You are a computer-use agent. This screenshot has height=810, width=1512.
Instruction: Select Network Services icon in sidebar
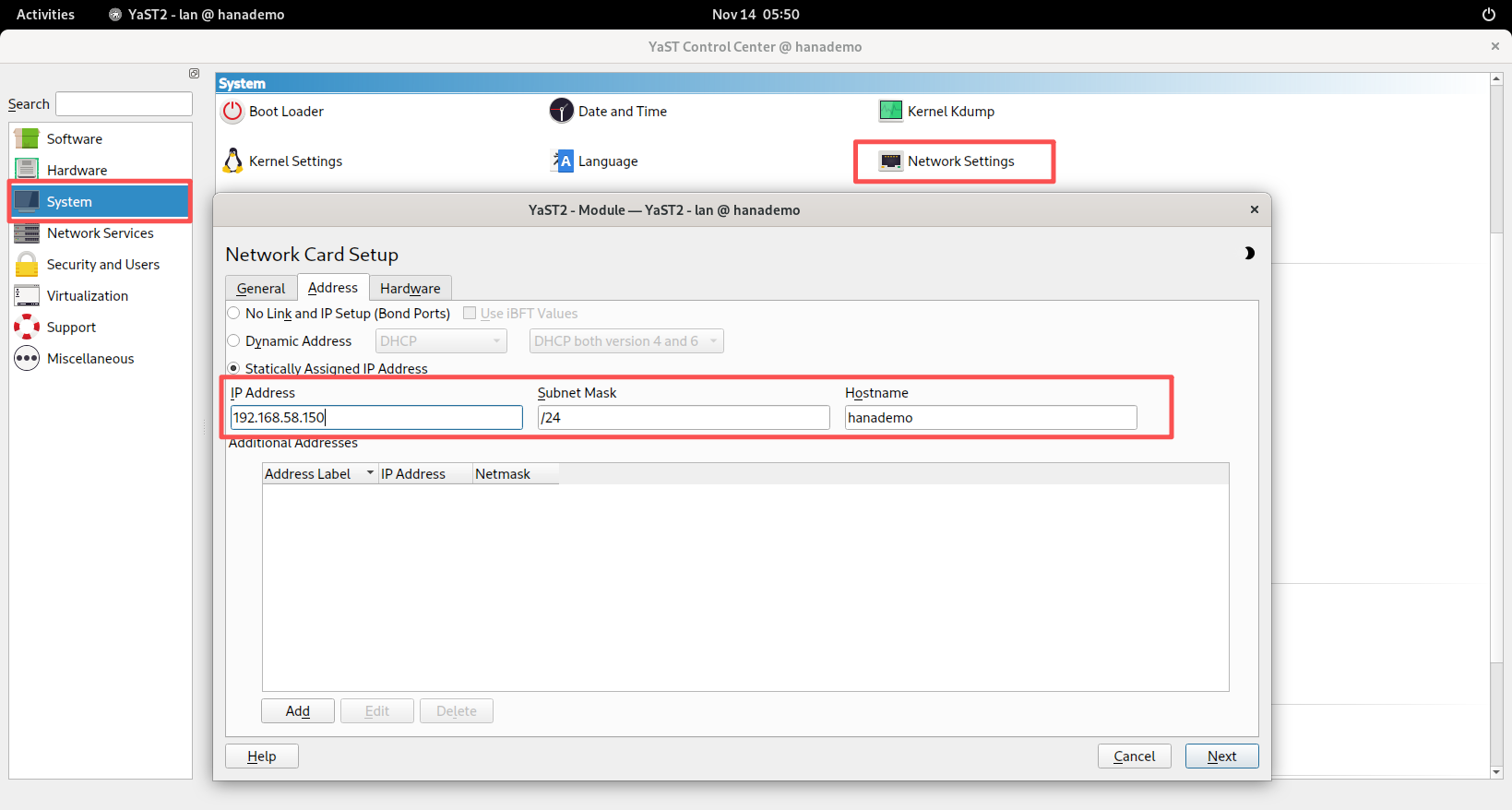[x=27, y=232]
